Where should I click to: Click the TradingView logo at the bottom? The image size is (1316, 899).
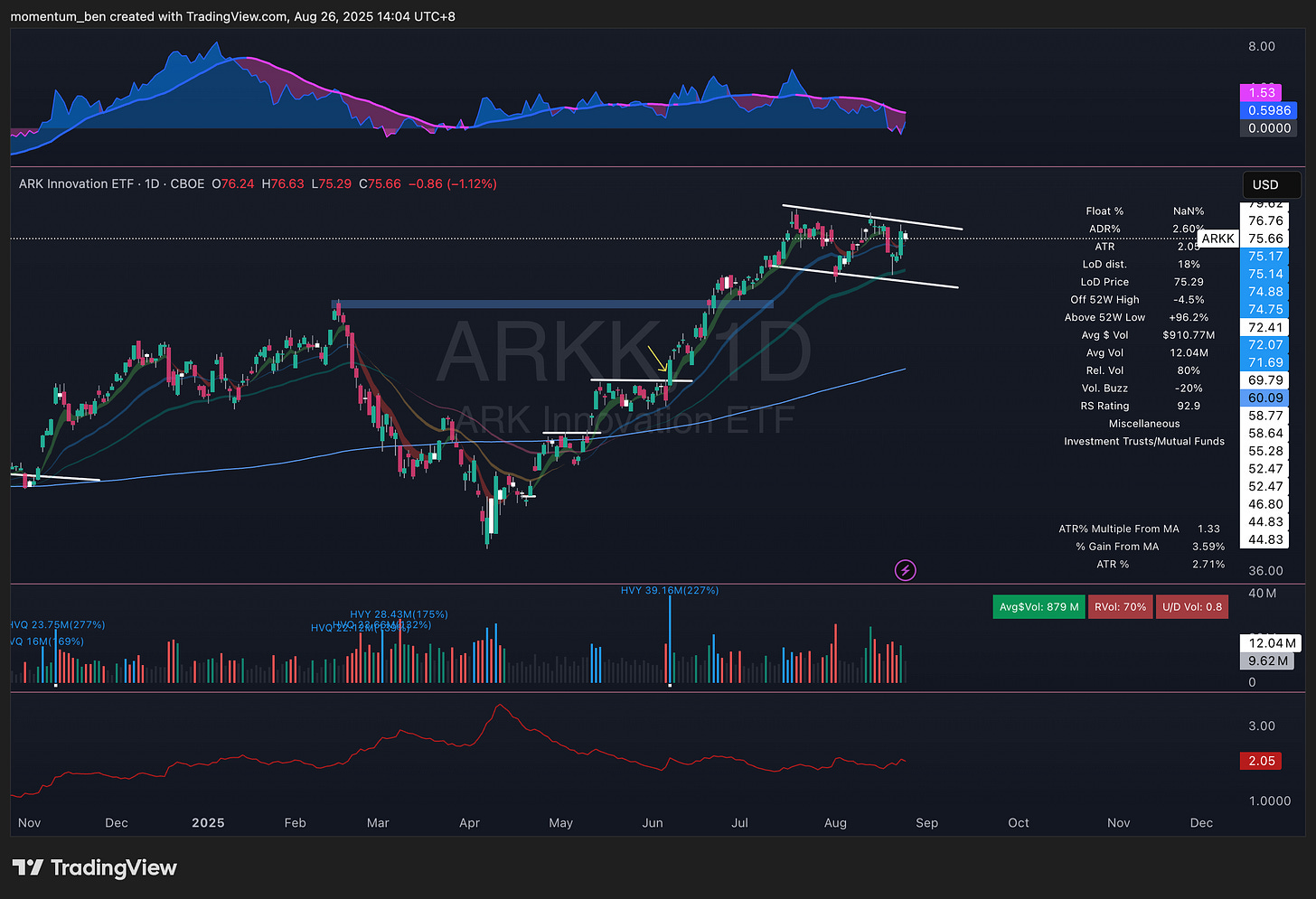[94, 868]
